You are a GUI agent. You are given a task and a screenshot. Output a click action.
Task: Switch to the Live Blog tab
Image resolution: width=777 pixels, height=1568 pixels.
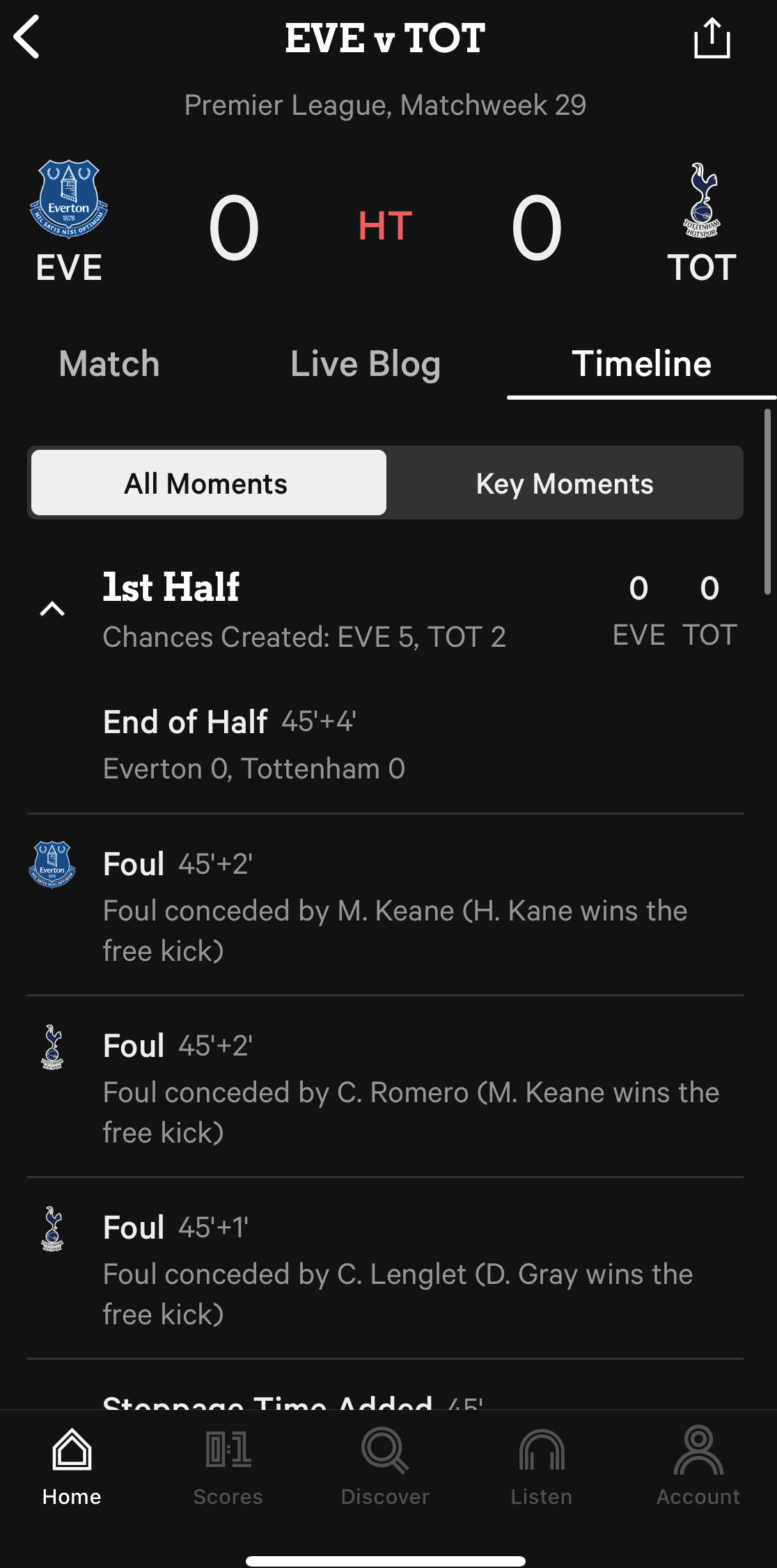tap(366, 363)
